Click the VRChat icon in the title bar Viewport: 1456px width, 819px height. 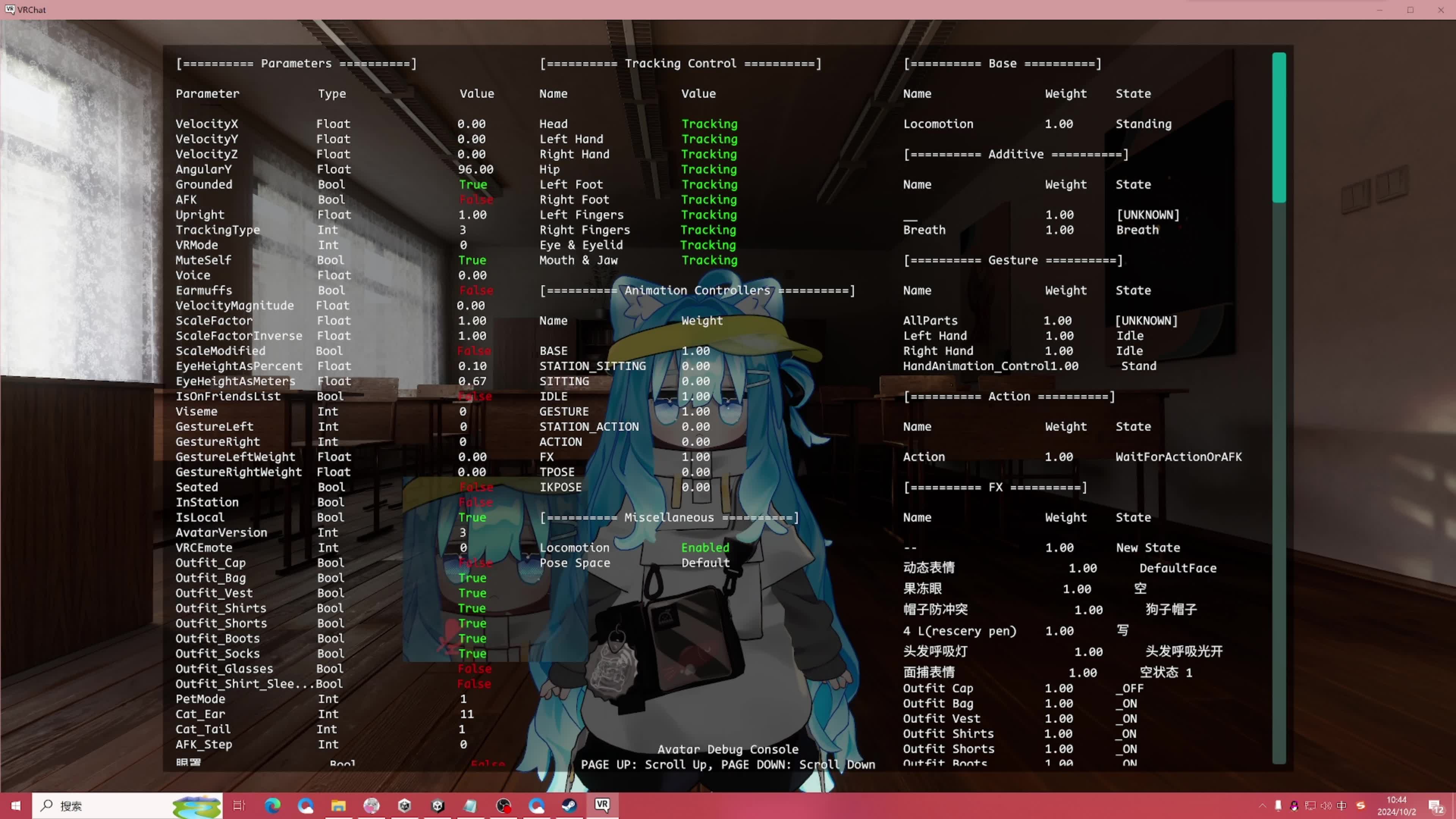(x=9, y=9)
